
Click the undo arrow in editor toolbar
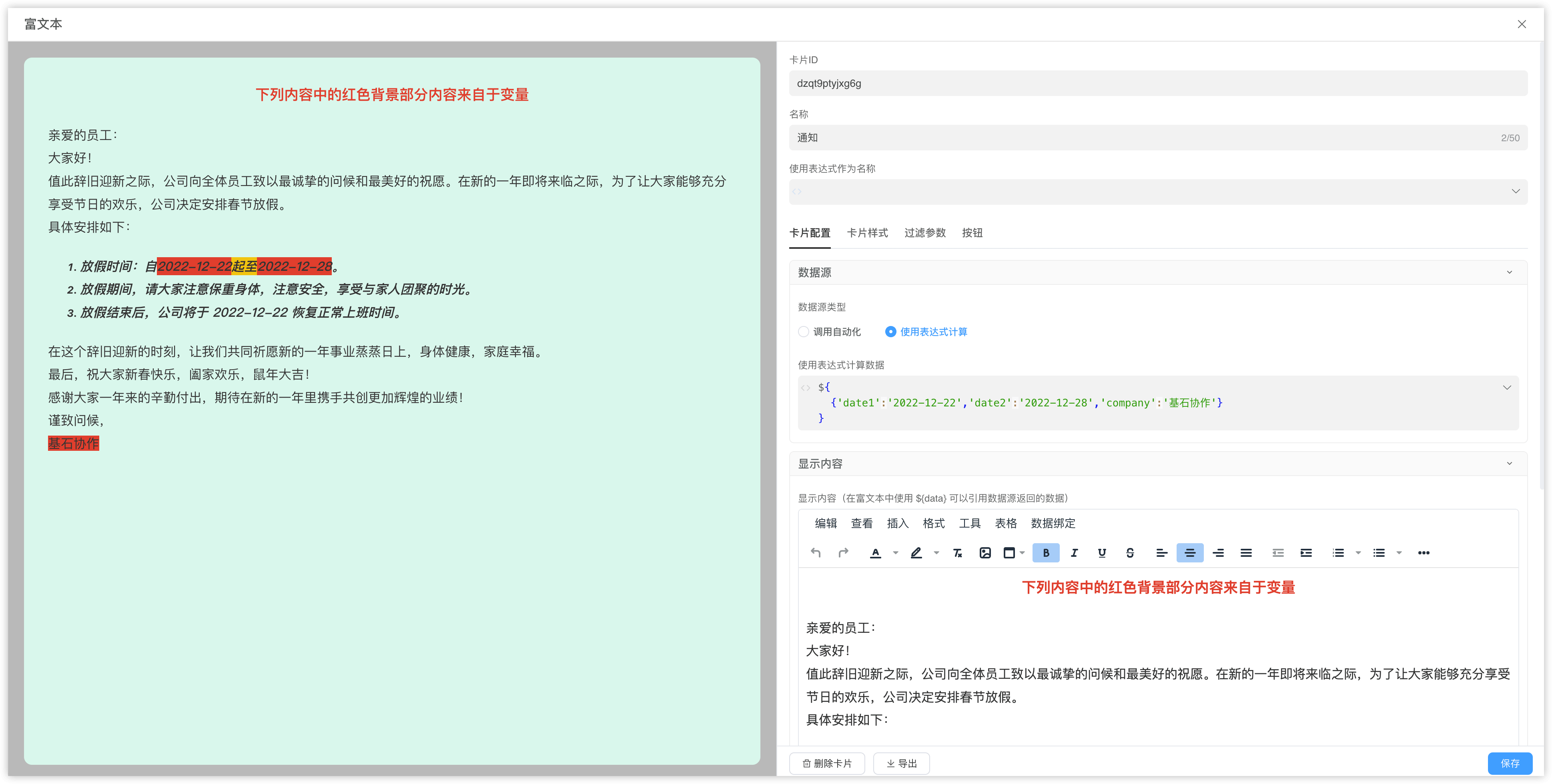tap(816, 553)
